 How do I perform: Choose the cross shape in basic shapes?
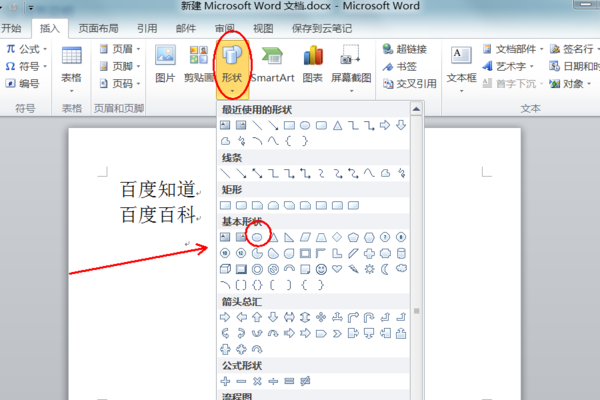(369, 253)
